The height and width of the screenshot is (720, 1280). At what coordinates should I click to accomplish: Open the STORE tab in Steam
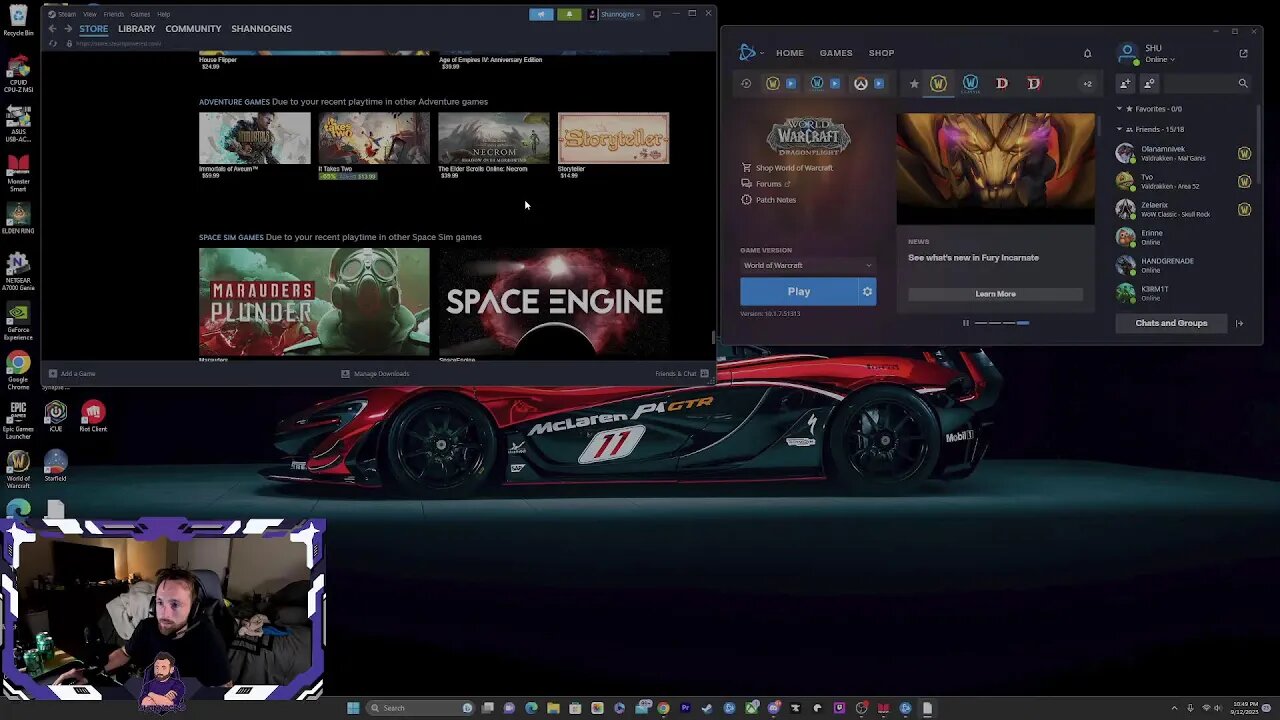coord(94,29)
